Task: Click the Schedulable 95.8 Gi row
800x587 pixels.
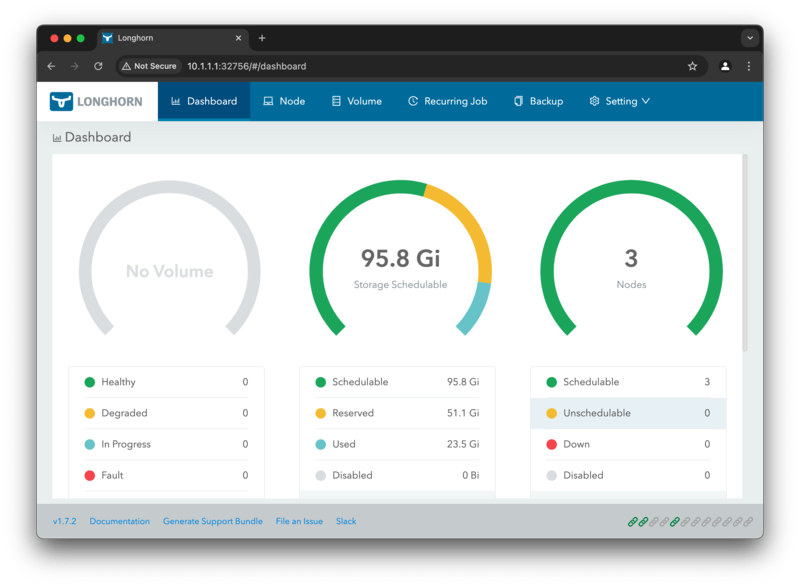Action: (397, 382)
